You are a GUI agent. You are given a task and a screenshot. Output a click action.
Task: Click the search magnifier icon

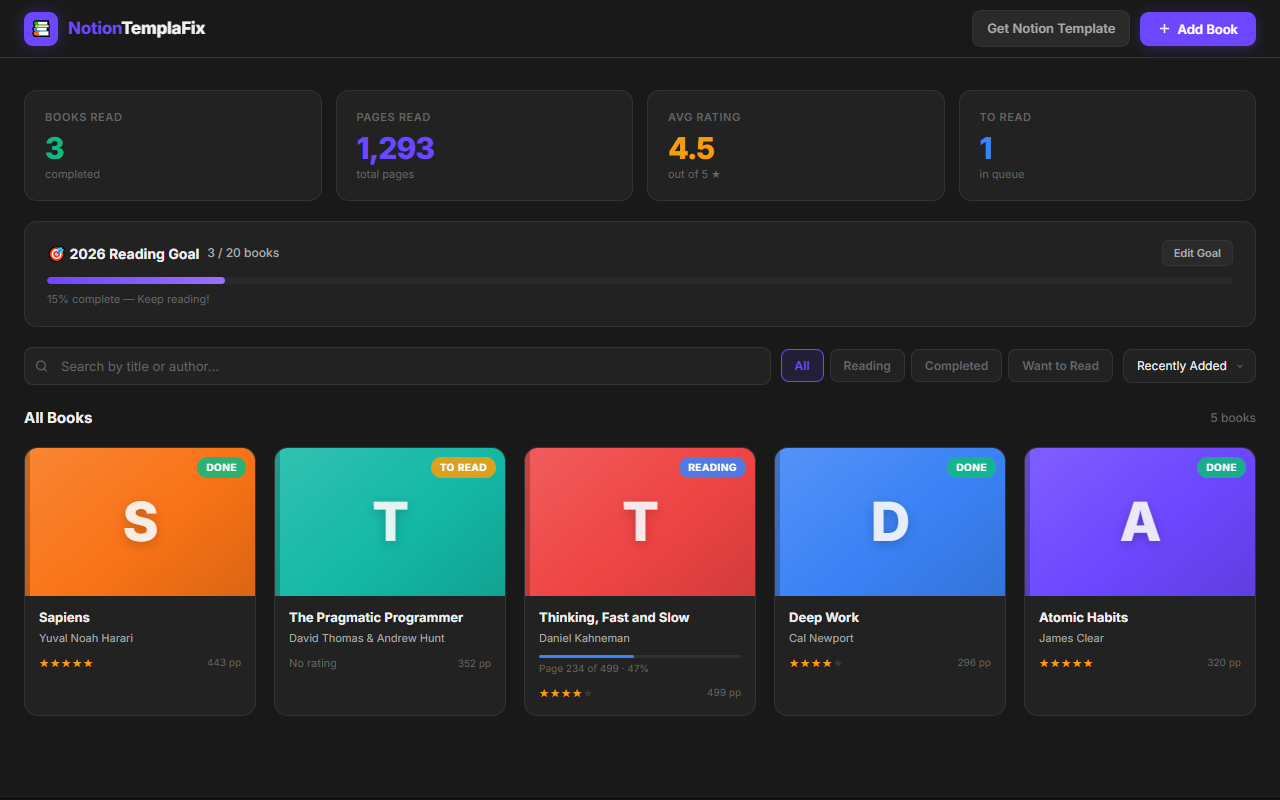point(42,366)
